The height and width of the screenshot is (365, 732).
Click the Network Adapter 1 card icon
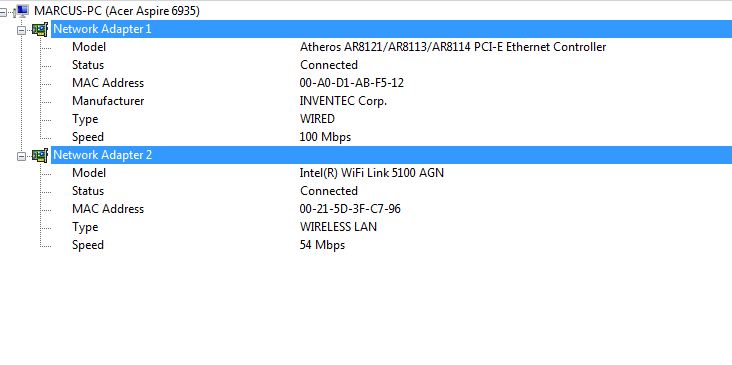click(x=40, y=29)
